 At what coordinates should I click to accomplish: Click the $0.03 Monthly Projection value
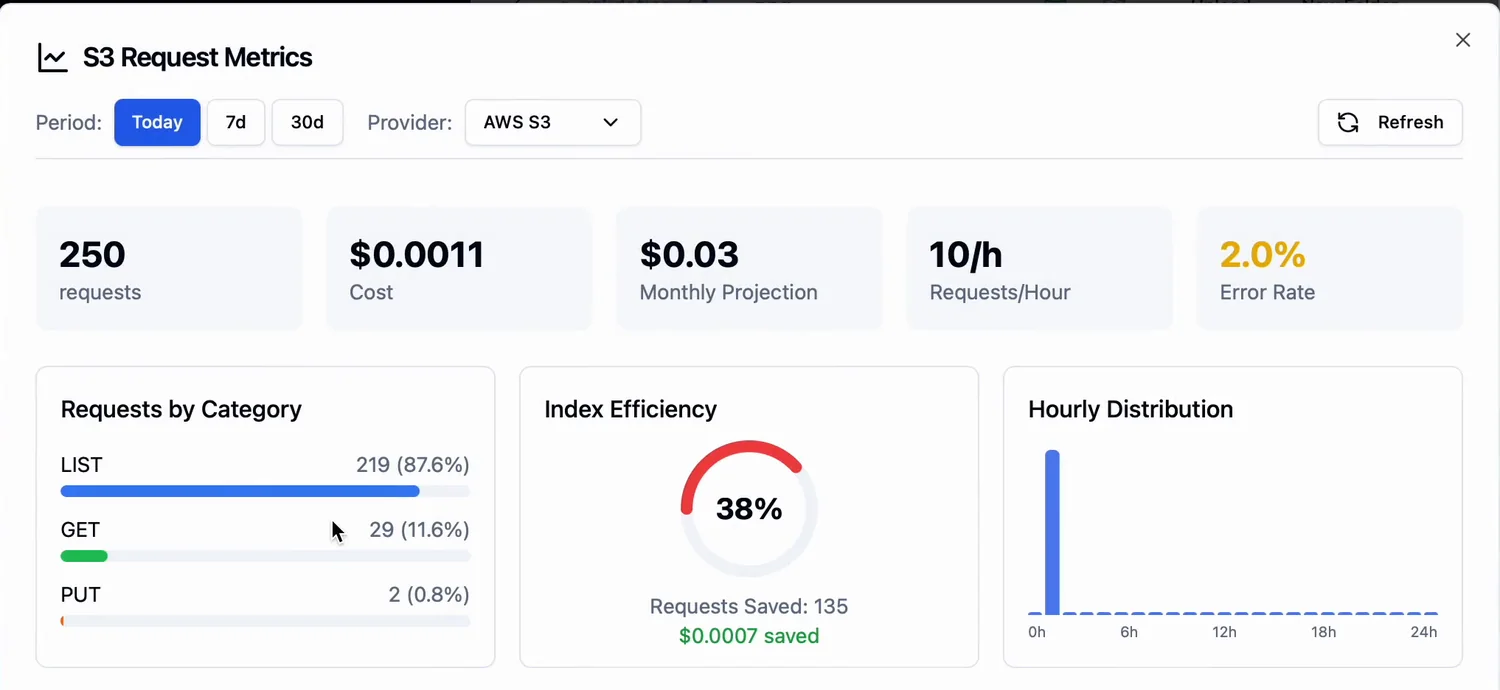click(x=689, y=254)
